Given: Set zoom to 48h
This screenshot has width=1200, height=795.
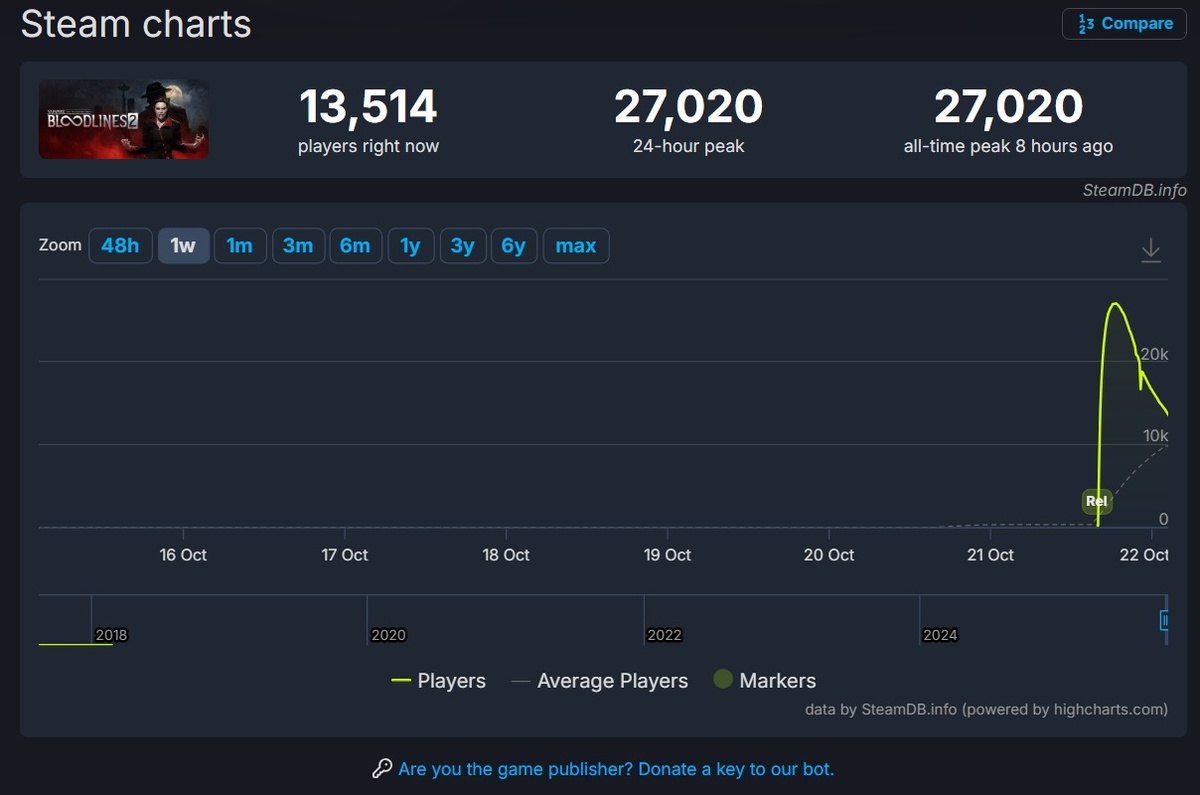Looking at the screenshot, I should [120, 246].
